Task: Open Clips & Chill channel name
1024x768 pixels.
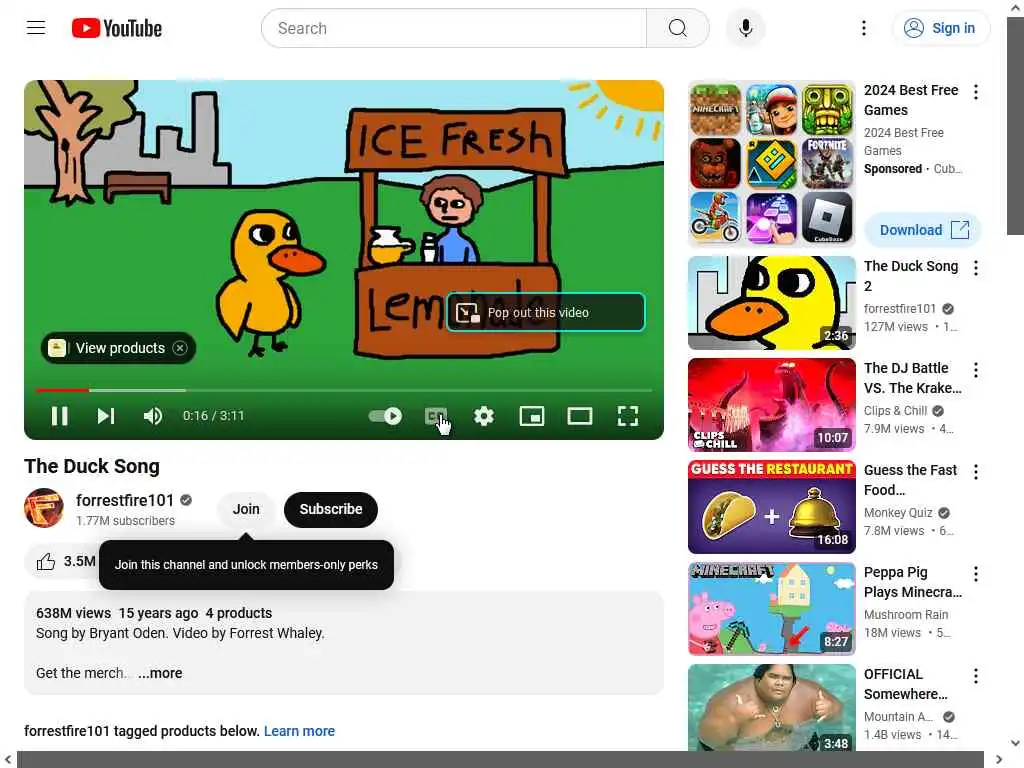Action: pyautogui.click(x=895, y=411)
